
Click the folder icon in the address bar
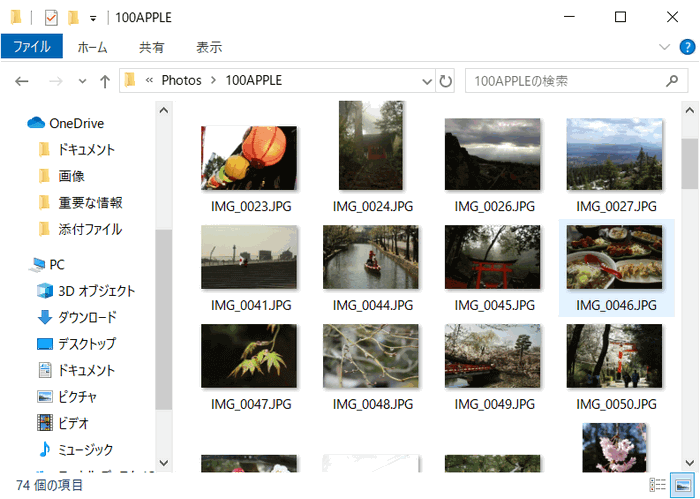(130, 80)
